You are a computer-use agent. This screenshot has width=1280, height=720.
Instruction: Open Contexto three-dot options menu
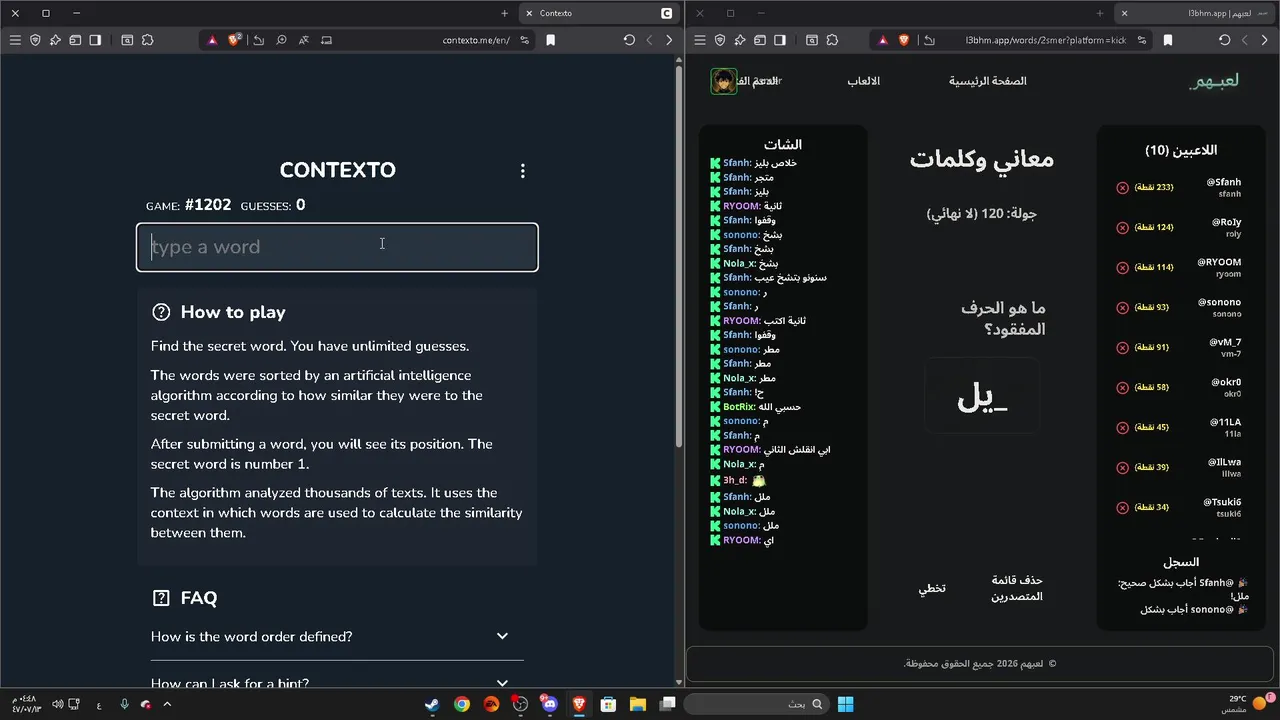[x=522, y=171]
